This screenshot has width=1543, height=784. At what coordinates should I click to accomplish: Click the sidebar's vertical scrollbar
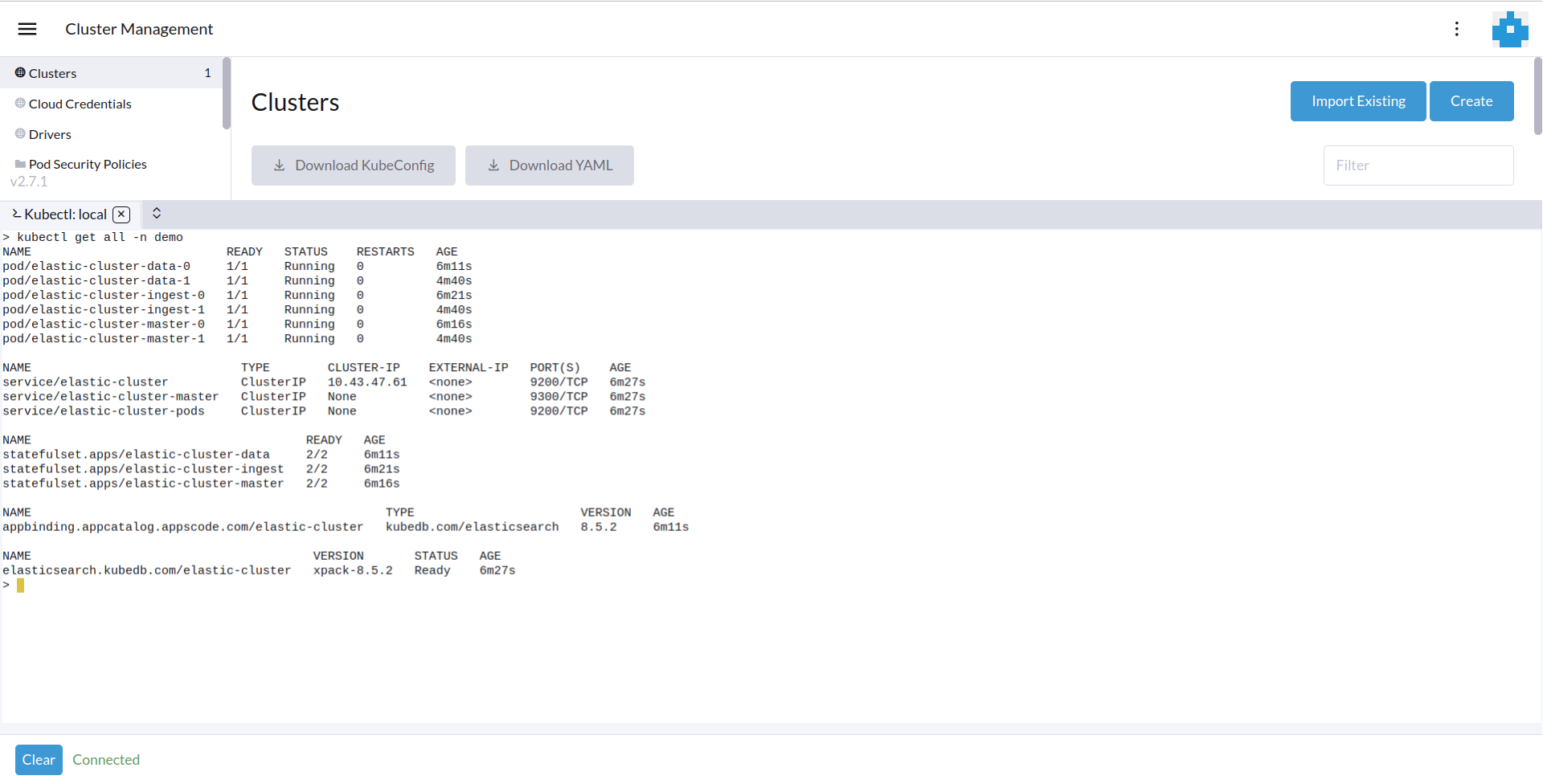tap(227, 93)
